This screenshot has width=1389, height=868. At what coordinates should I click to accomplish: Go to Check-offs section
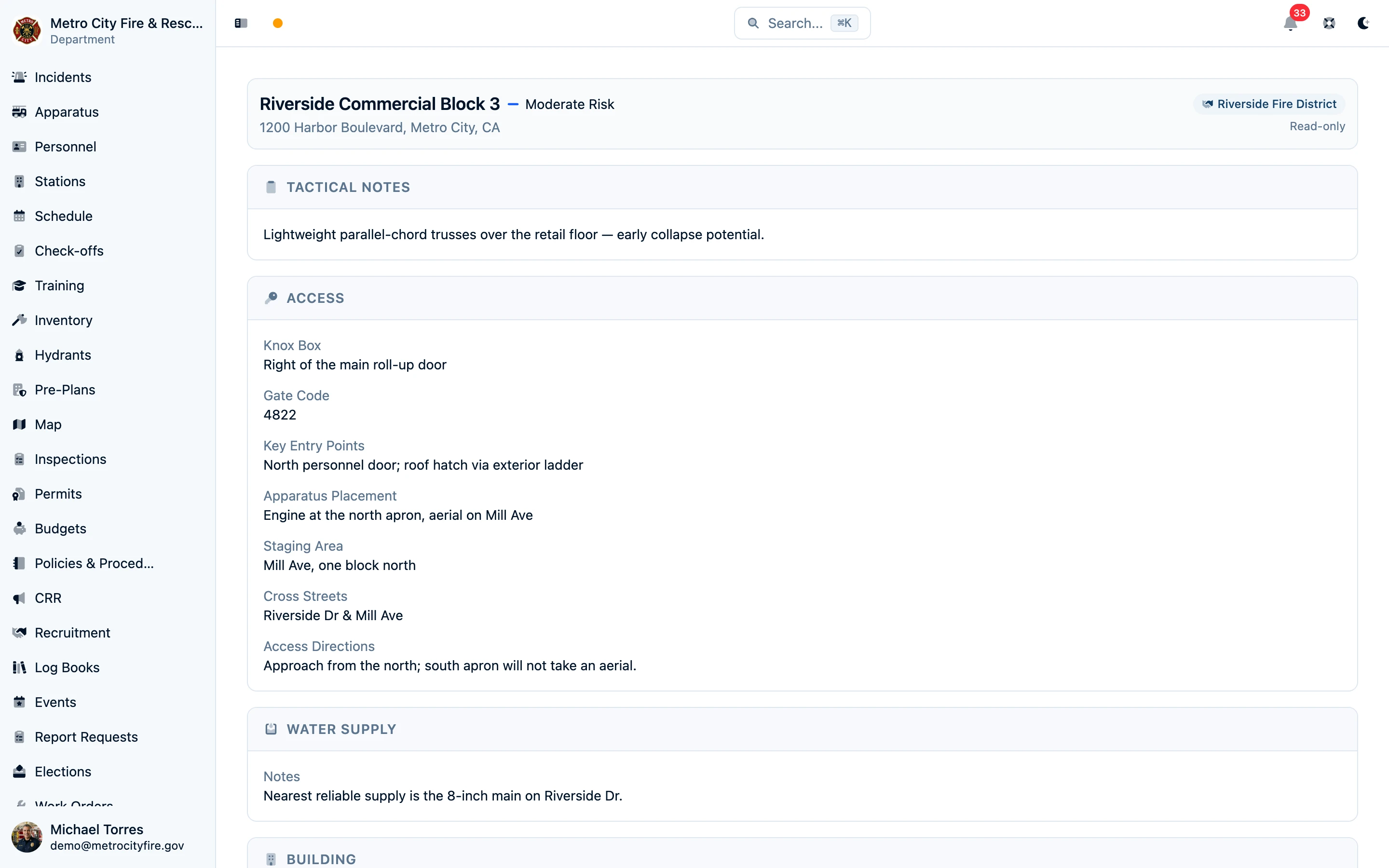point(108,251)
